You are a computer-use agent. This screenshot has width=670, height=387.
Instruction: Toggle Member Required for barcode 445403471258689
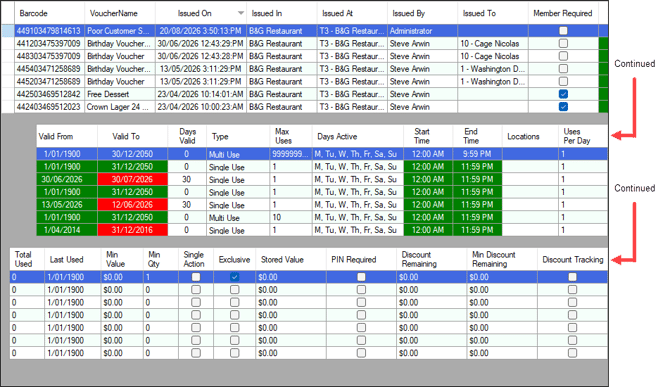click(563, 69)
